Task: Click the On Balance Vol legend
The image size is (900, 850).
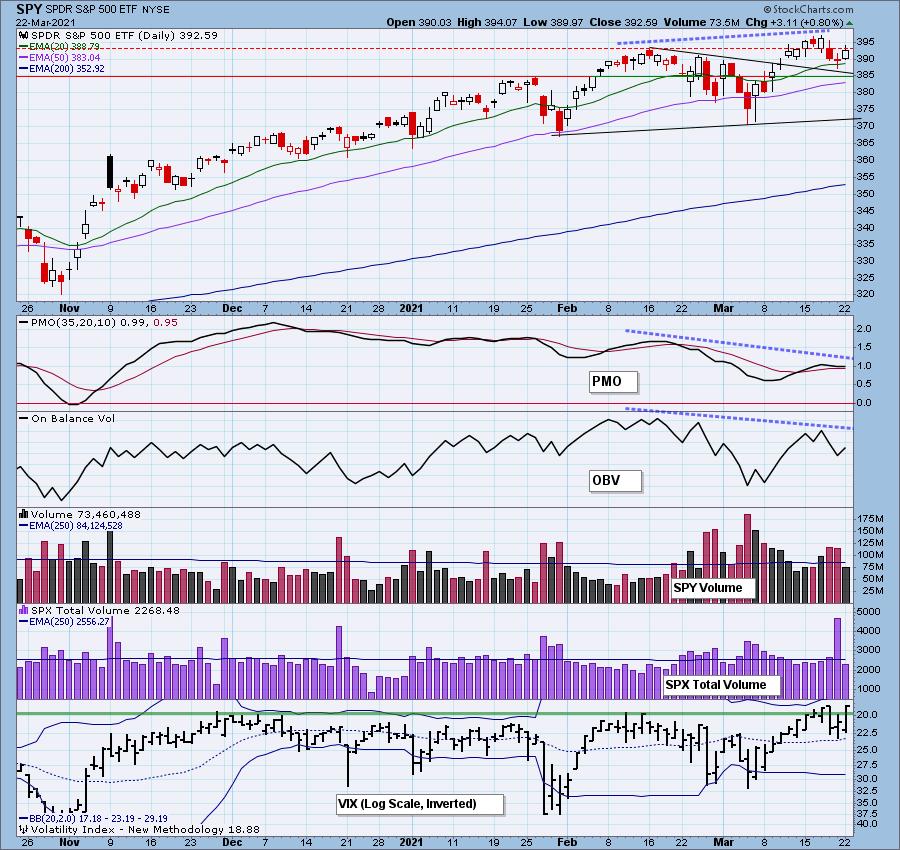Action: pyautogui.click(x=67, y=418)
